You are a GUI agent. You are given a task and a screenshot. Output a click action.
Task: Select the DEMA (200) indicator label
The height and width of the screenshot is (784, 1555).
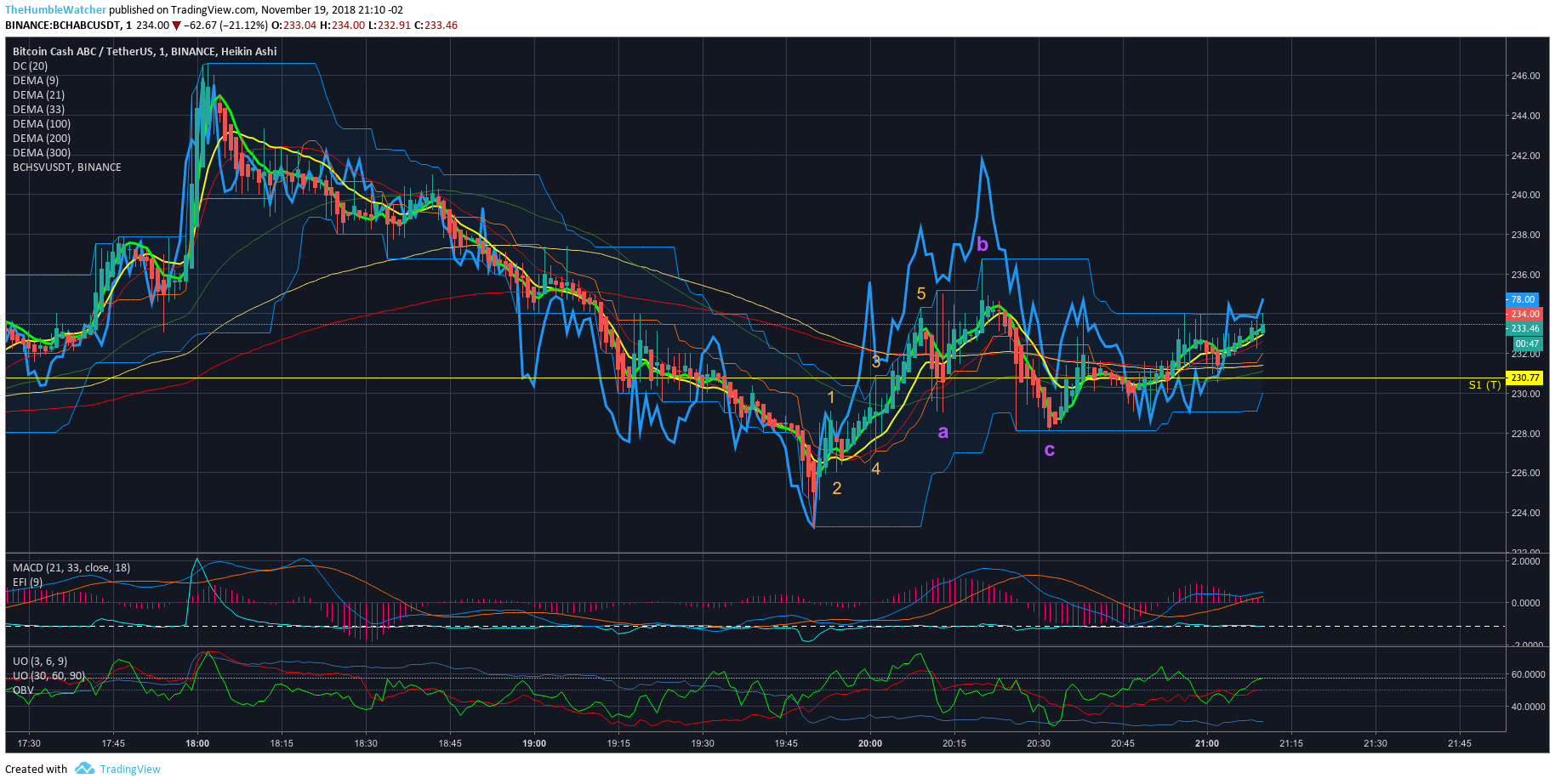click(42, 138)
